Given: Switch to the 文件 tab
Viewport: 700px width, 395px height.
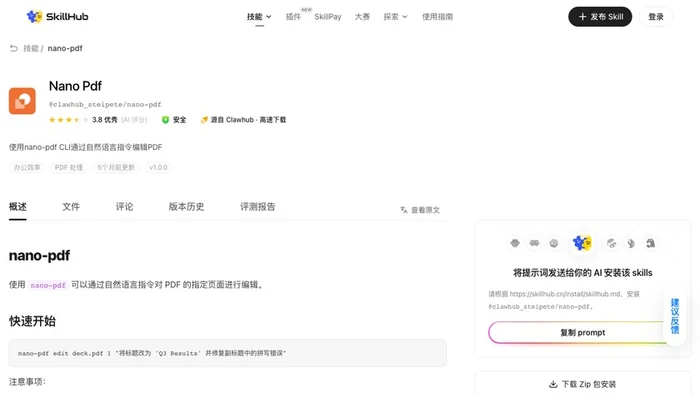Looking at the screenshot, I should 71,207.
